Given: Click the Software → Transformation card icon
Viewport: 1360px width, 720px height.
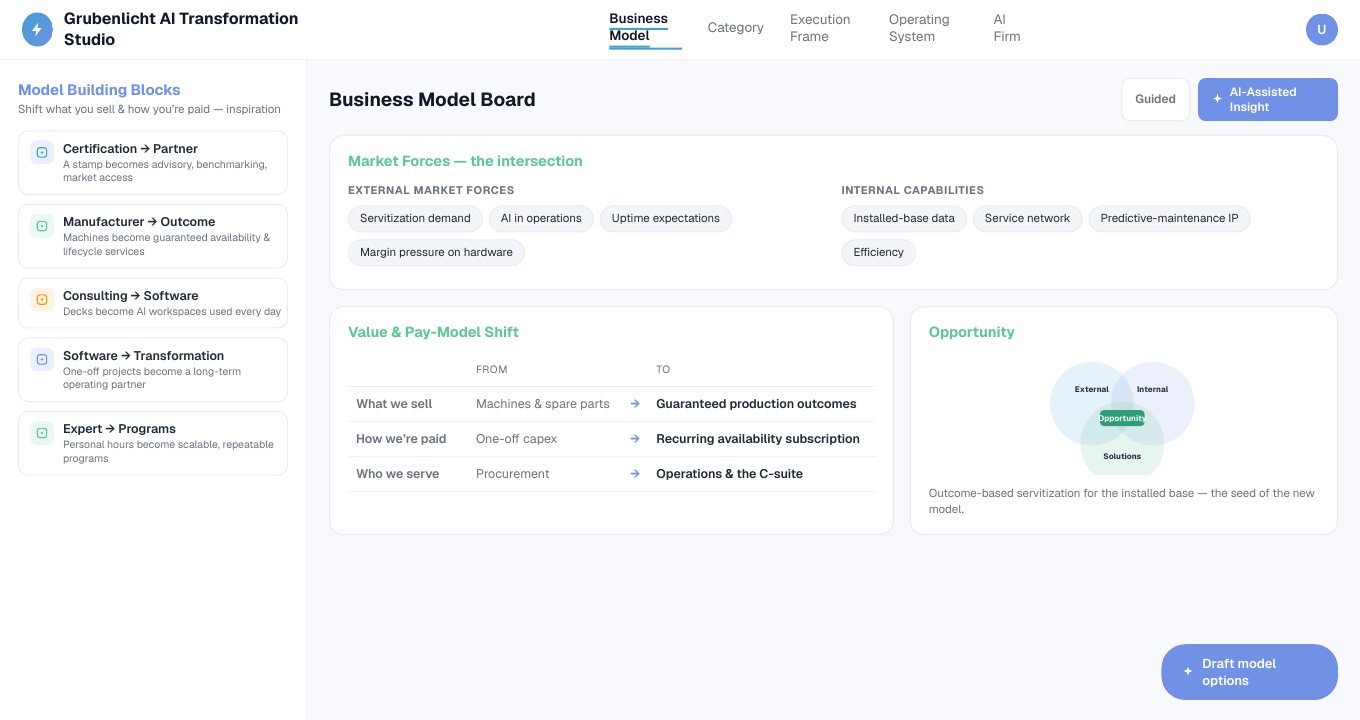Looking at the screenshot, I should click(42, 359).
